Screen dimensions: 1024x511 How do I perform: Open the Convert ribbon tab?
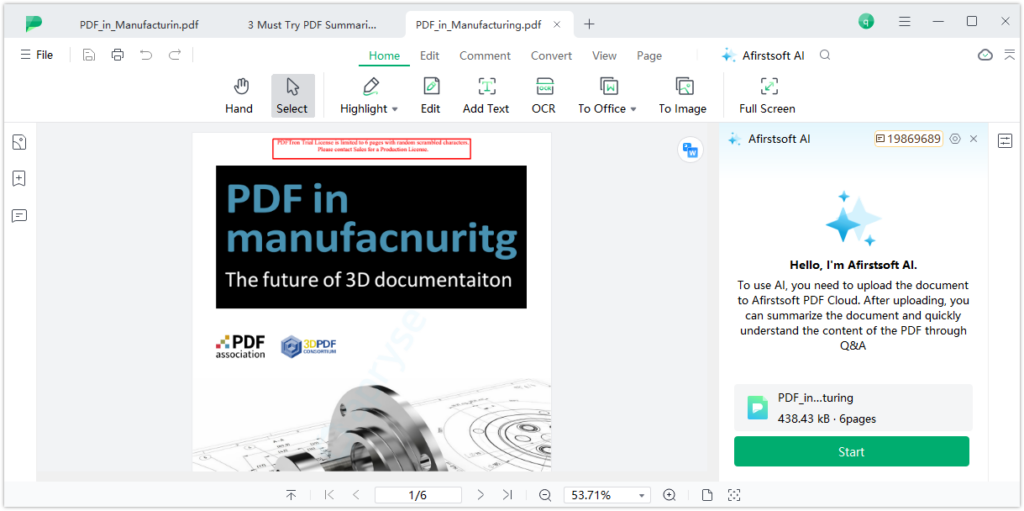pyautogui.click(x=551, y=56)
